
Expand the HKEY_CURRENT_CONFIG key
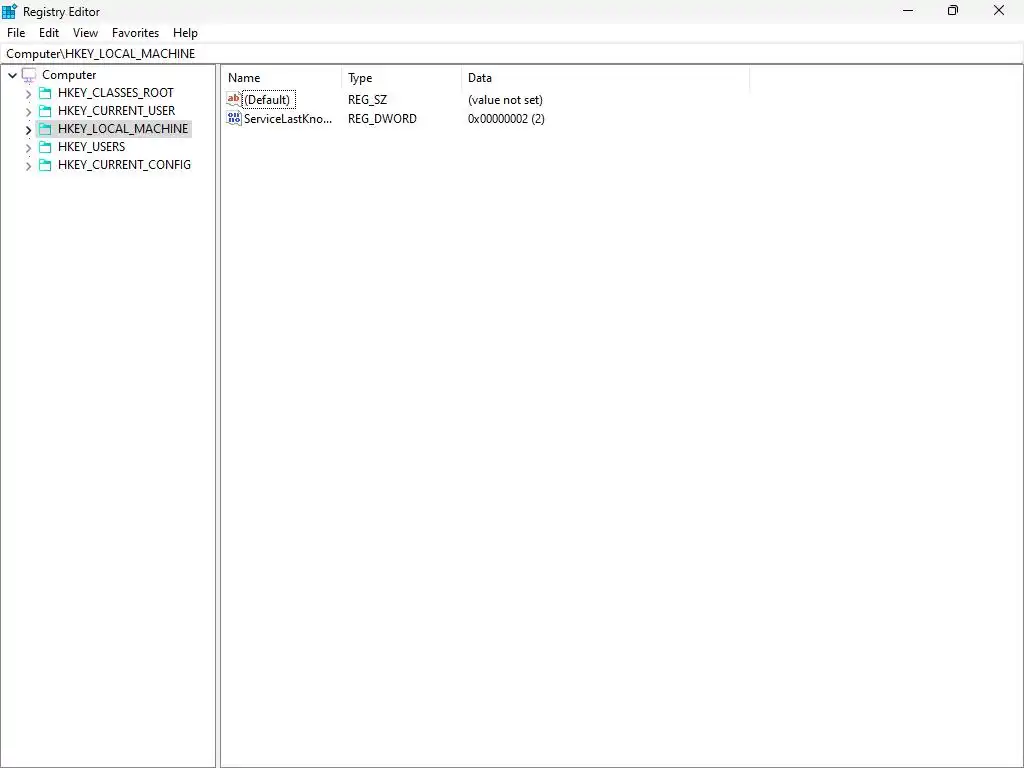[x=28, y=166]
